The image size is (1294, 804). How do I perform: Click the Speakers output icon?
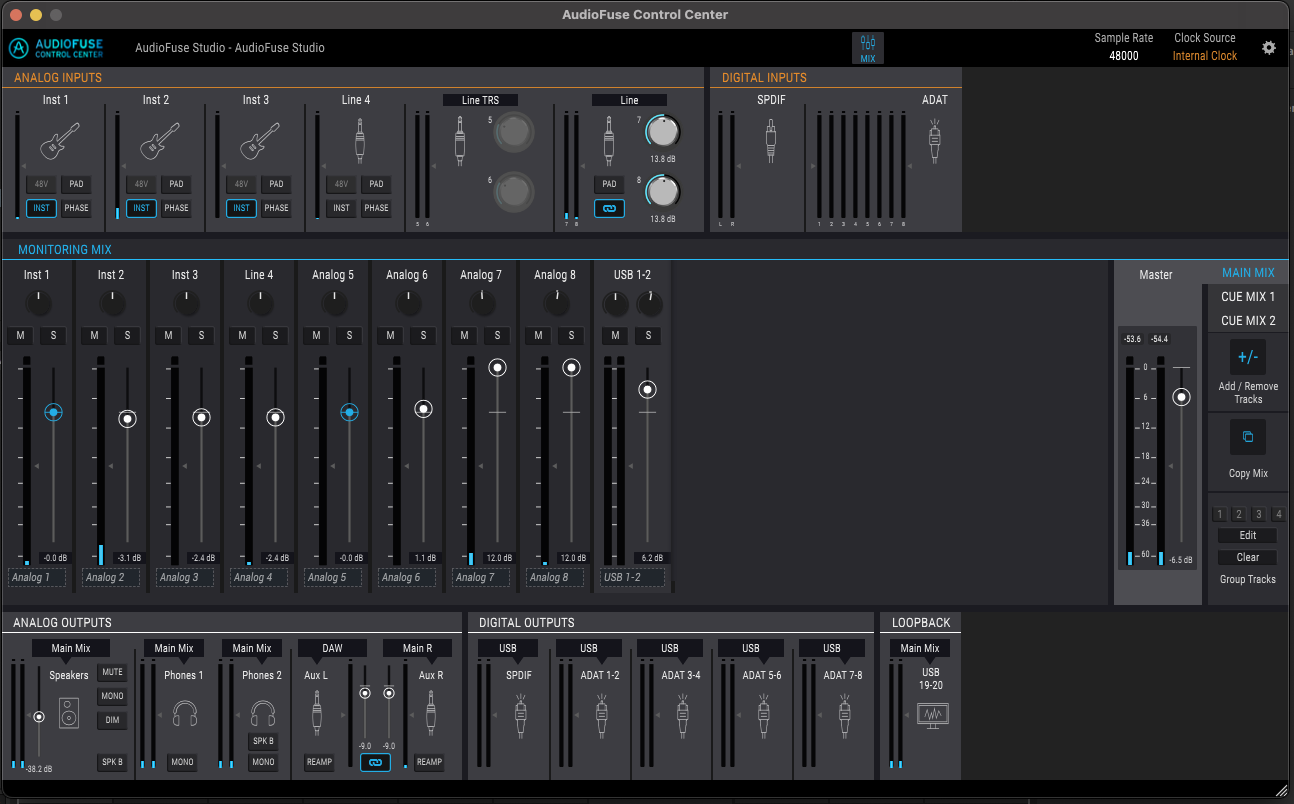pyautogui.click(x=68, y=714)
